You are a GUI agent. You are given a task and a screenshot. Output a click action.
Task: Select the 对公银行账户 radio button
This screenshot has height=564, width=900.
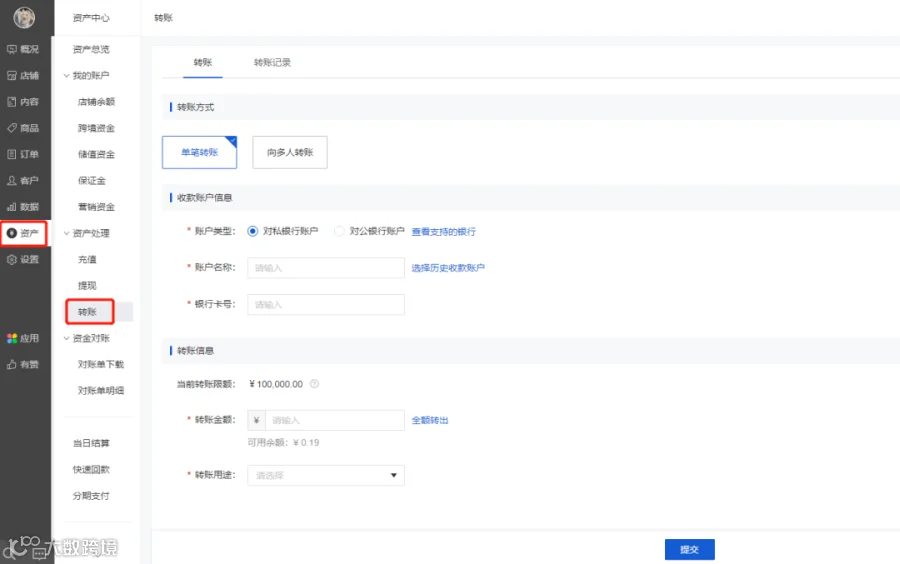click(339, 231)
